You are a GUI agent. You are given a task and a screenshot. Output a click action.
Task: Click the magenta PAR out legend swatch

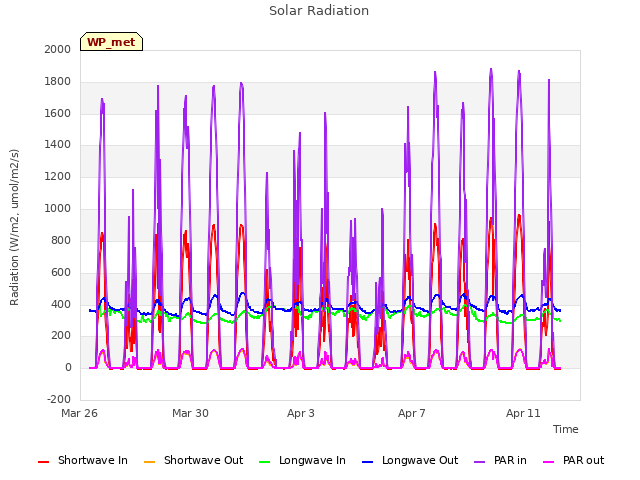(549, 462)
